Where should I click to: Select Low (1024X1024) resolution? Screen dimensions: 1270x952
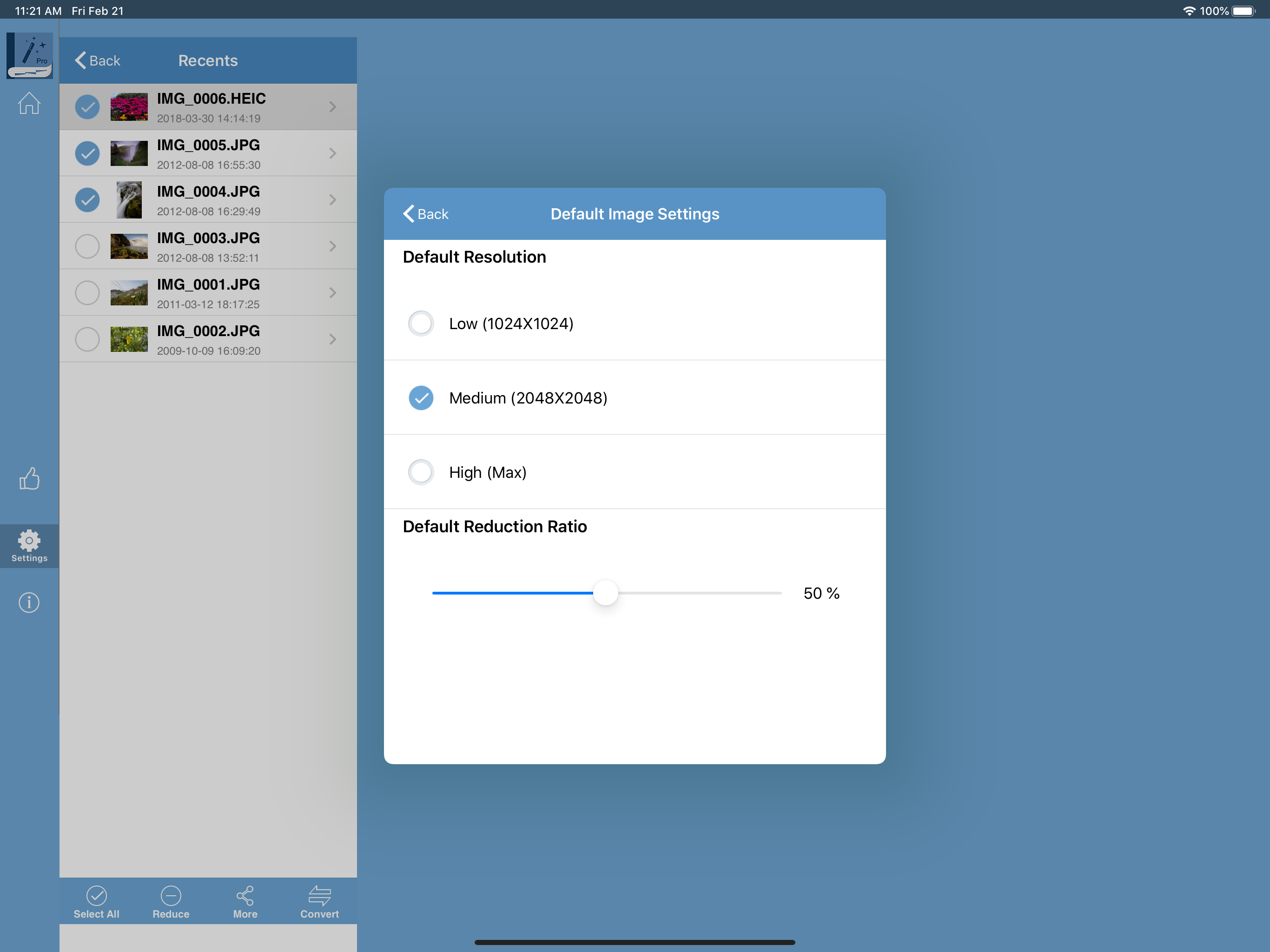(421, 323)
